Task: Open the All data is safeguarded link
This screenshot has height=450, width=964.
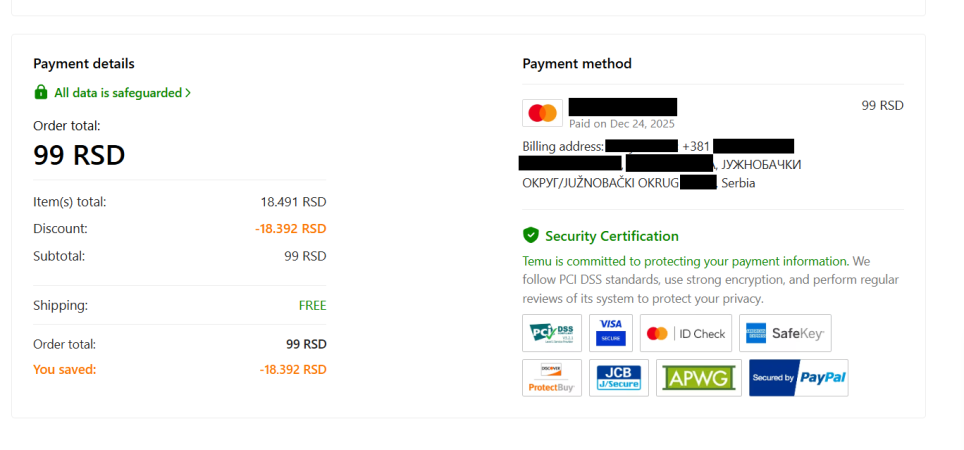Action: pos(117,93)
